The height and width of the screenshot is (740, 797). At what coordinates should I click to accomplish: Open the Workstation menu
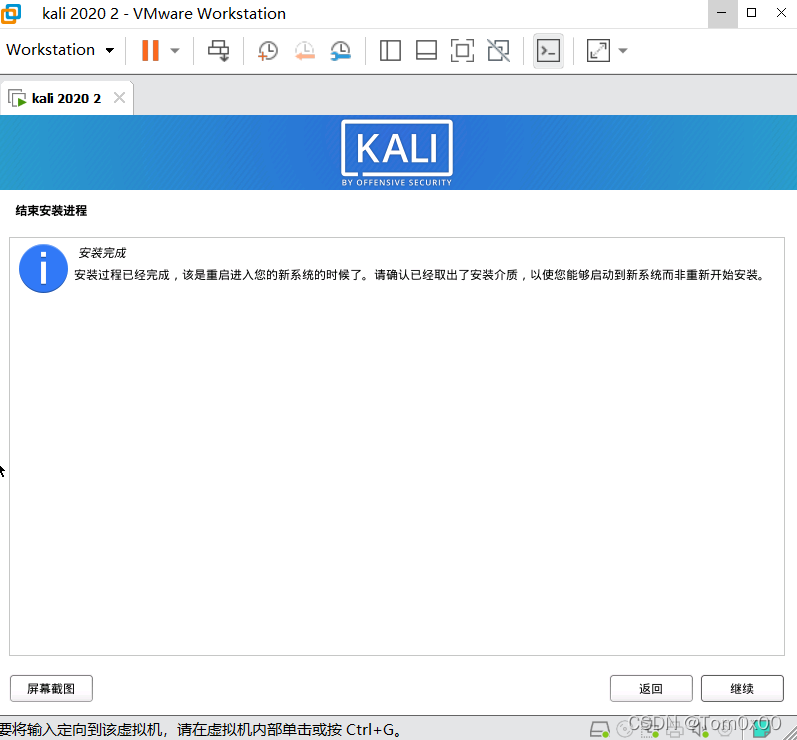pyautogui.click(x=59, y=50)
